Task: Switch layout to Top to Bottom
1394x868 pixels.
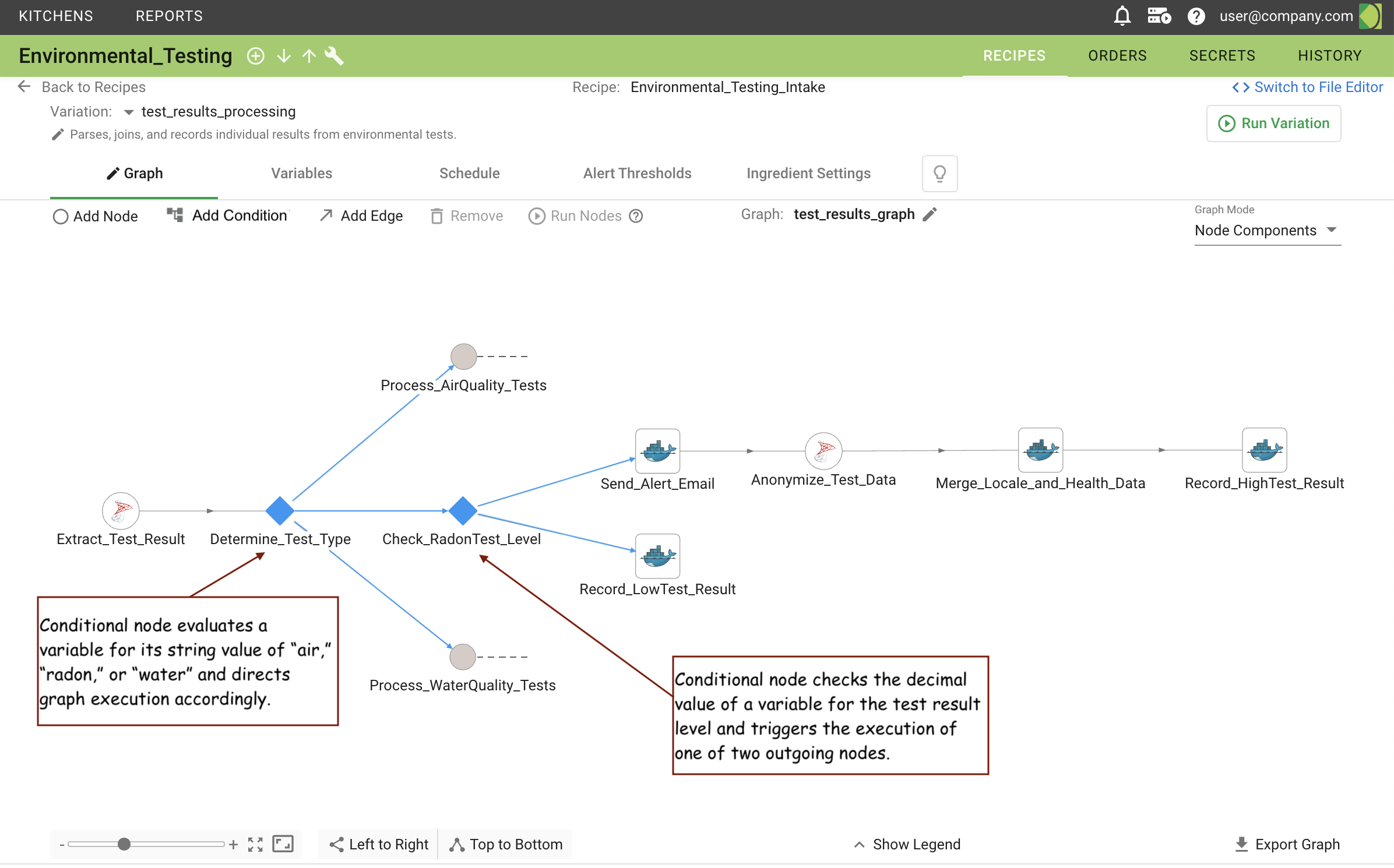Action: click(x=506, y=844)
